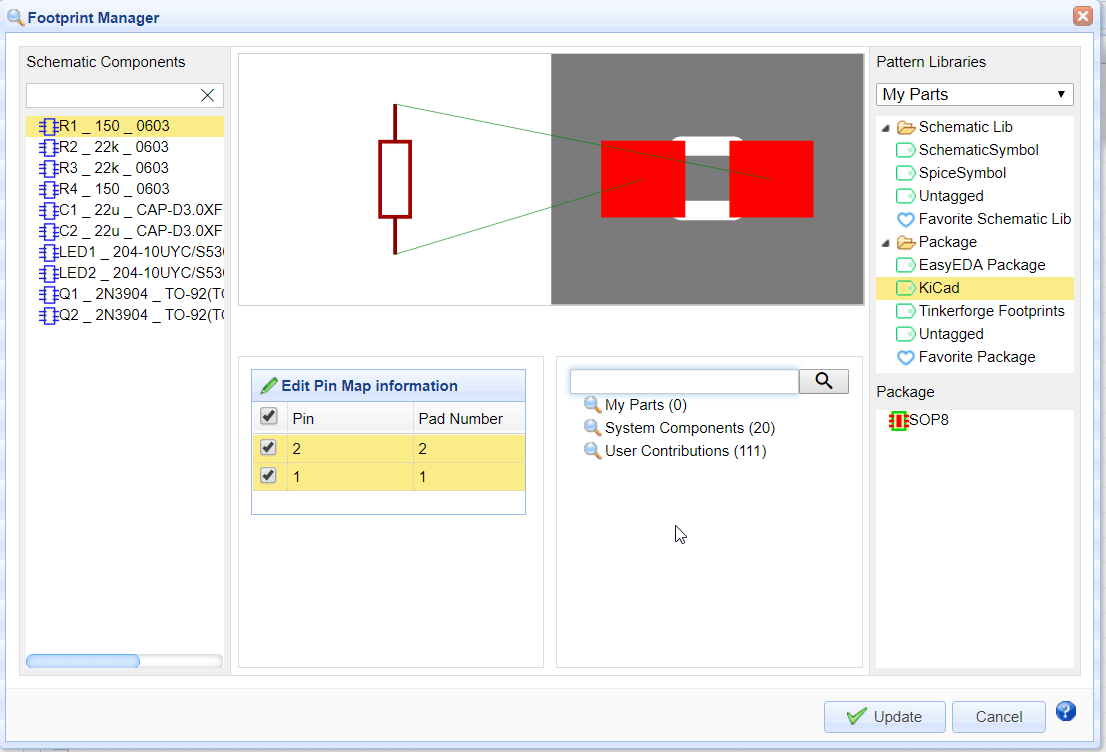Uncheck the checkbox for Pin 2 row

[x=269, y=448]
